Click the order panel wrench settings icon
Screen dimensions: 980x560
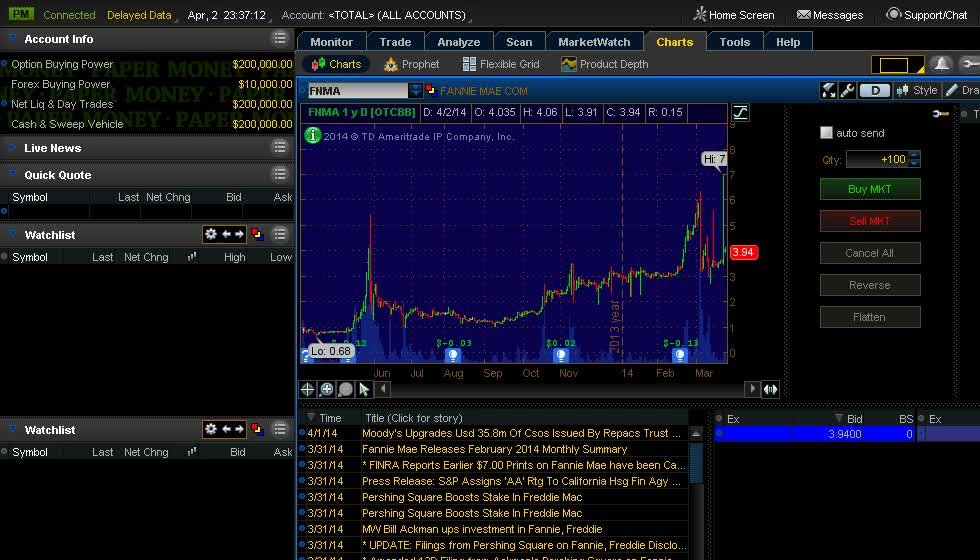[940, 114]
